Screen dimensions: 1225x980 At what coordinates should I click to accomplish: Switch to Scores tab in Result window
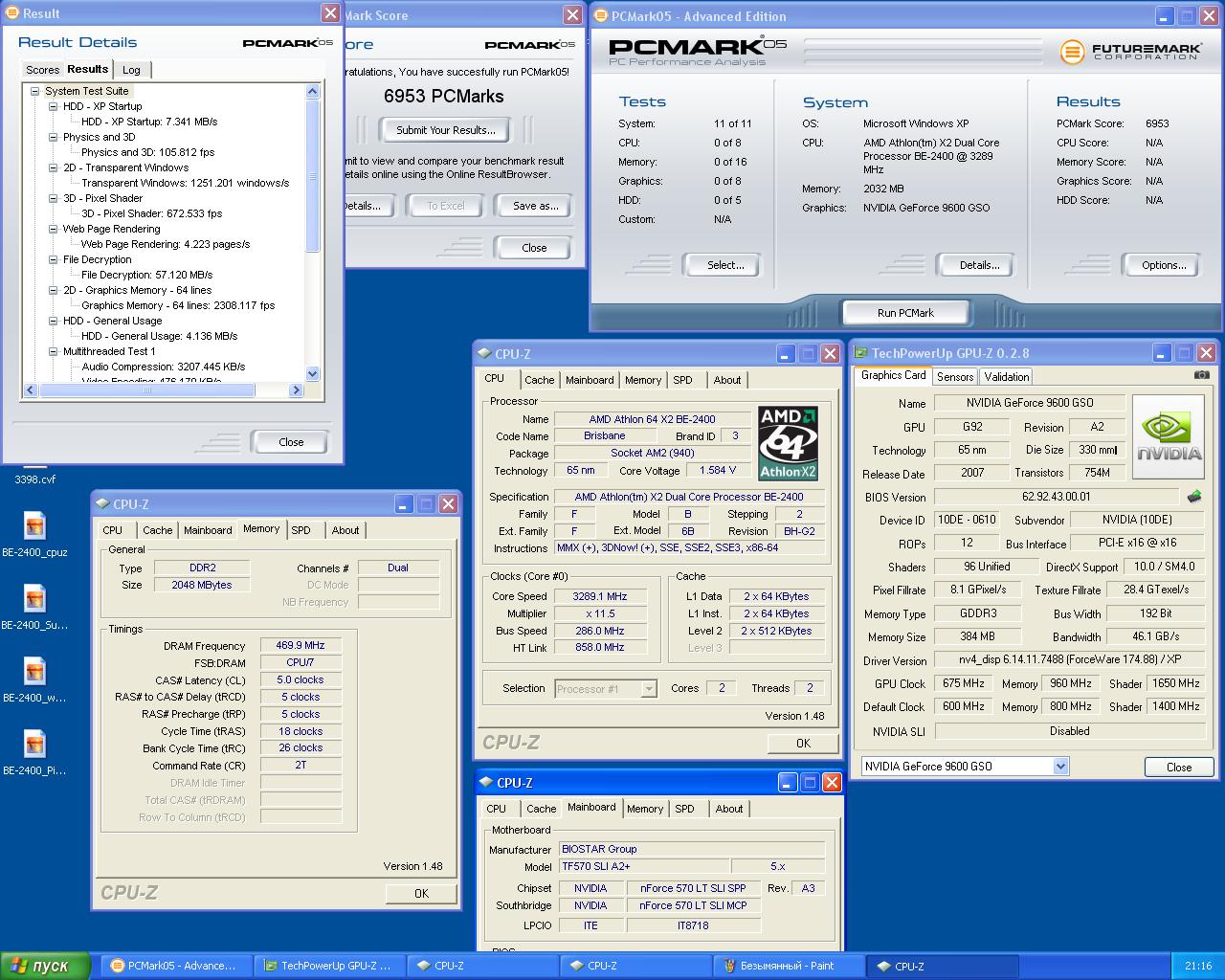(42, 70)
